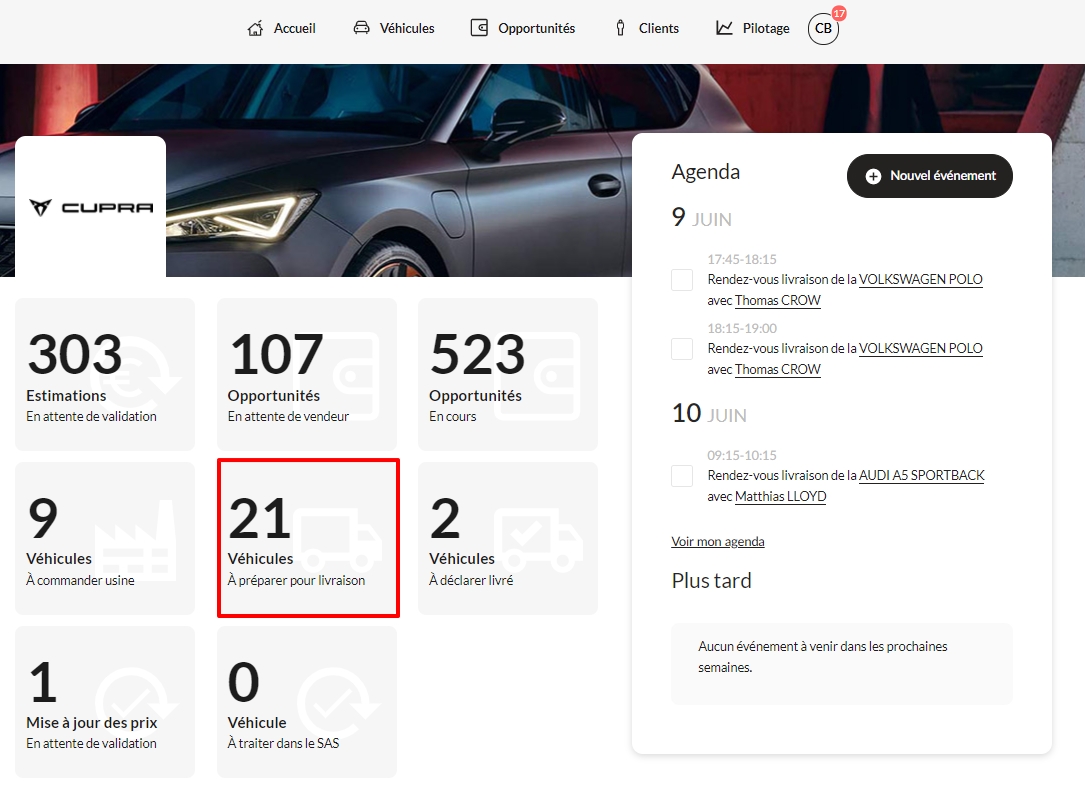
Task: Click the Clients person icon
Action: coord(620,28)
